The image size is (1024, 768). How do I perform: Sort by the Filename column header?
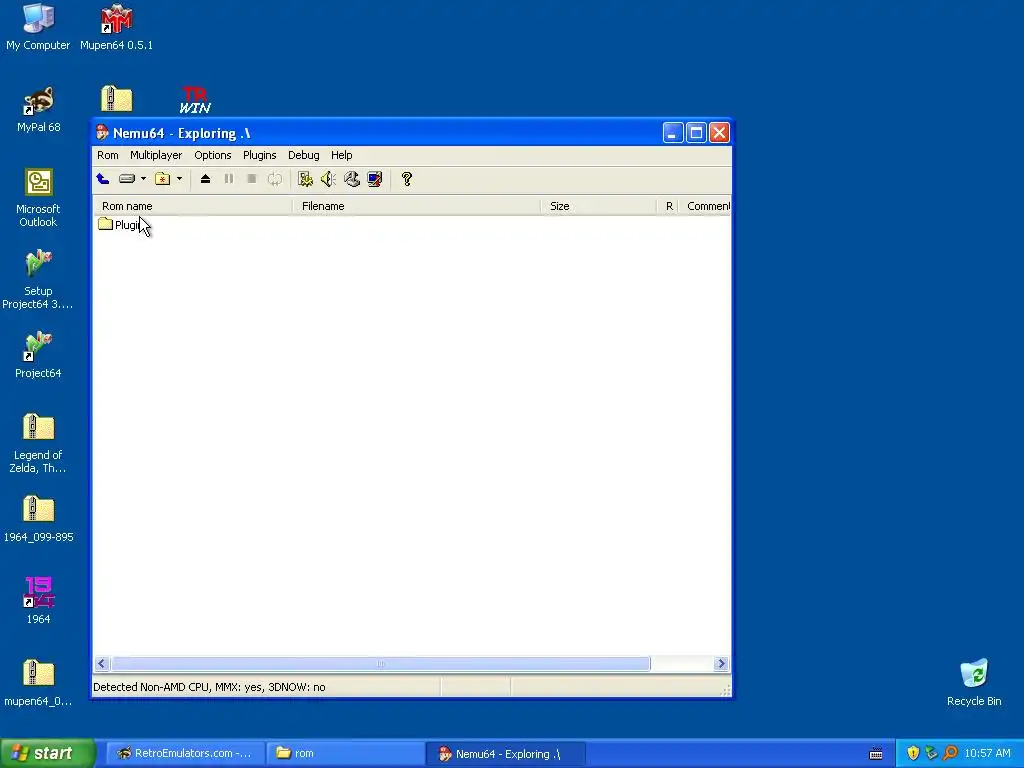(417, 206)
